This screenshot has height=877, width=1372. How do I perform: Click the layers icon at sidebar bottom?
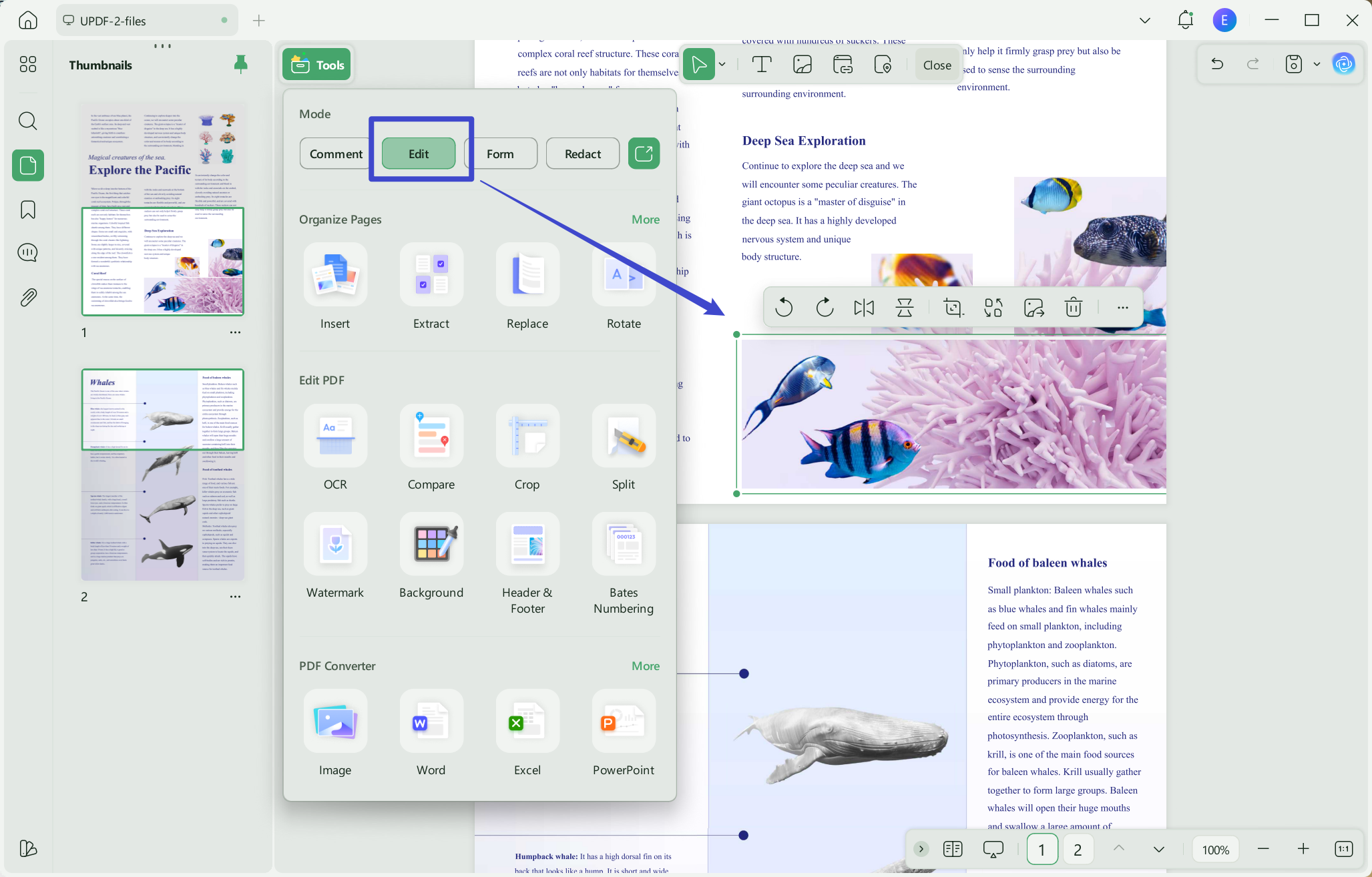click(27, 848)
